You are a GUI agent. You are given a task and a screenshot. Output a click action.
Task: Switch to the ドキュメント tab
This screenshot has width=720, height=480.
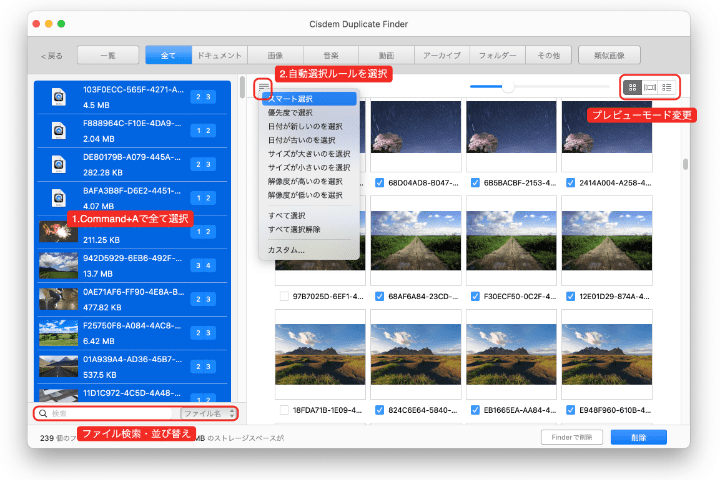pos(219,56)
